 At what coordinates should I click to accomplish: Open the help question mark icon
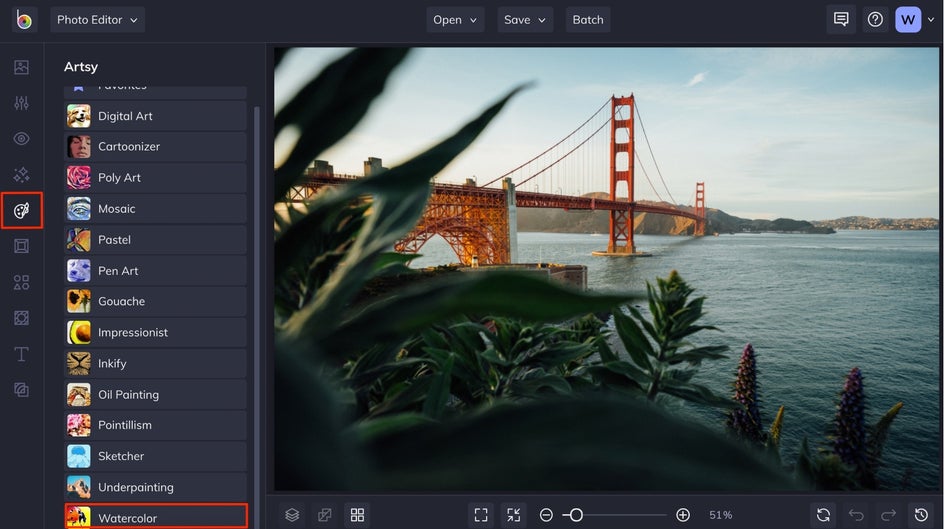[x=875, y=20]
